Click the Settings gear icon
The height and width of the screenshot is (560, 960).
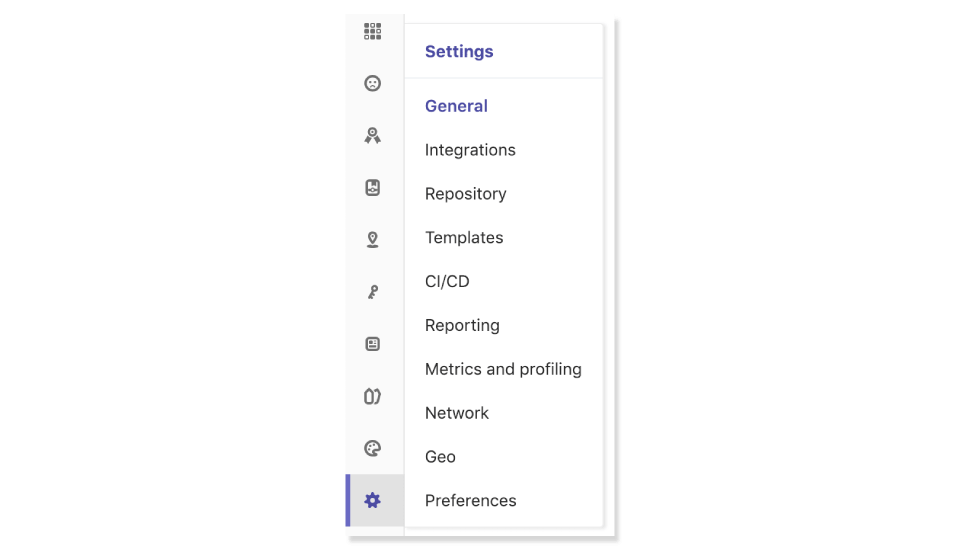point(372,501)
